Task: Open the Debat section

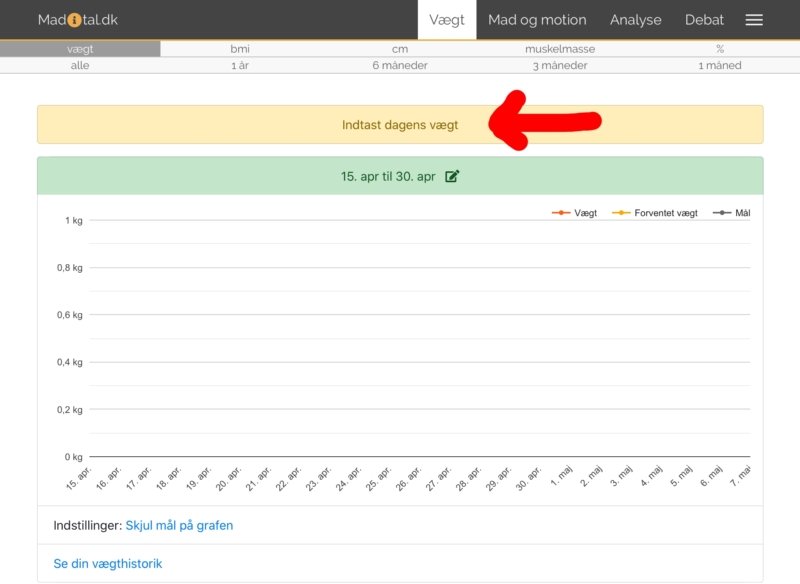Action: (x=704, y=20)
